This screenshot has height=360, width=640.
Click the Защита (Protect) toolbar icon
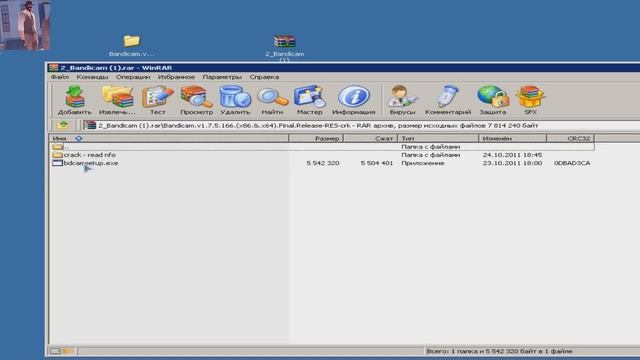[493, 100]
